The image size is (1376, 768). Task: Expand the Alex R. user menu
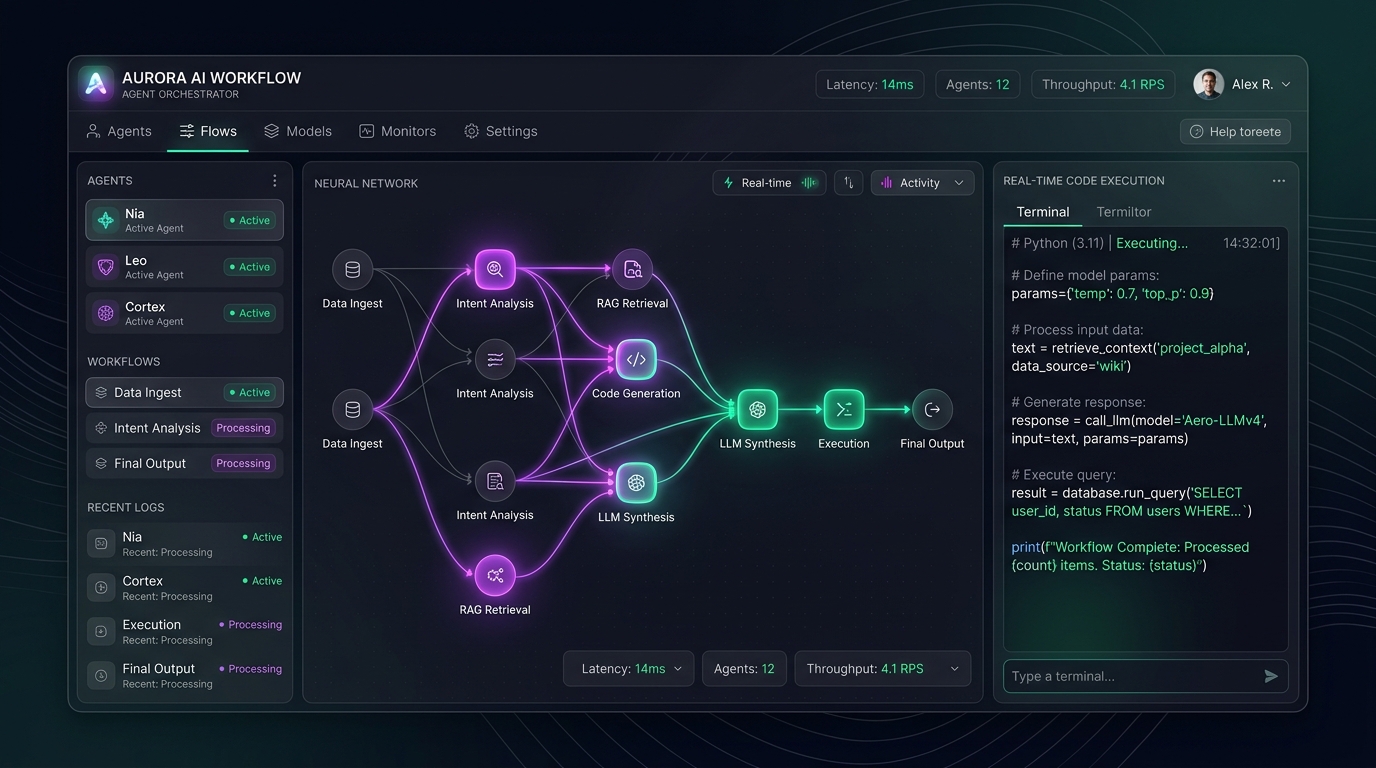[x=1243, y=84]
